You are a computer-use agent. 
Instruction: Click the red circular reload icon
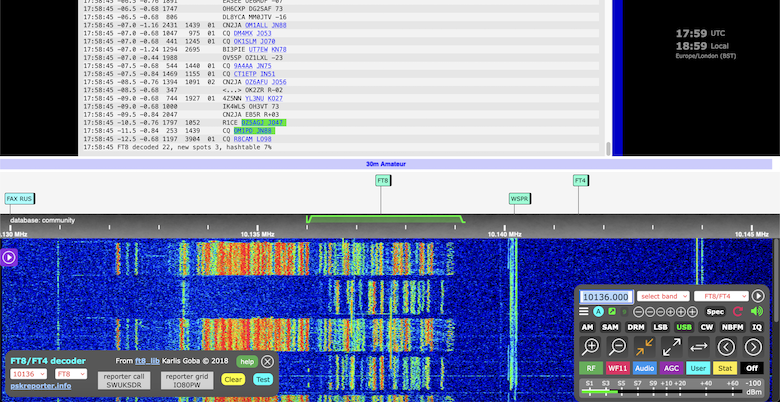(x=738, y=312)
